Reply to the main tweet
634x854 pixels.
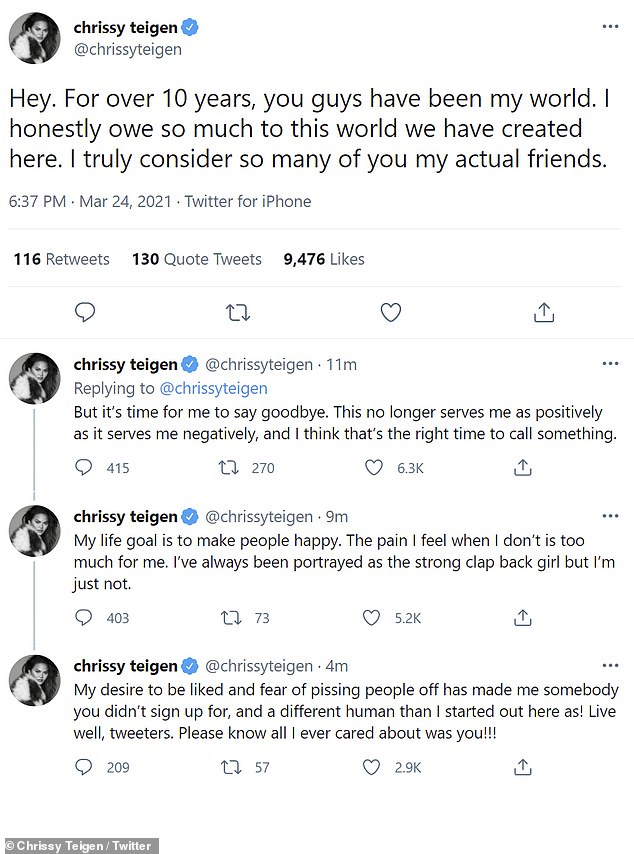click(85, 313)
